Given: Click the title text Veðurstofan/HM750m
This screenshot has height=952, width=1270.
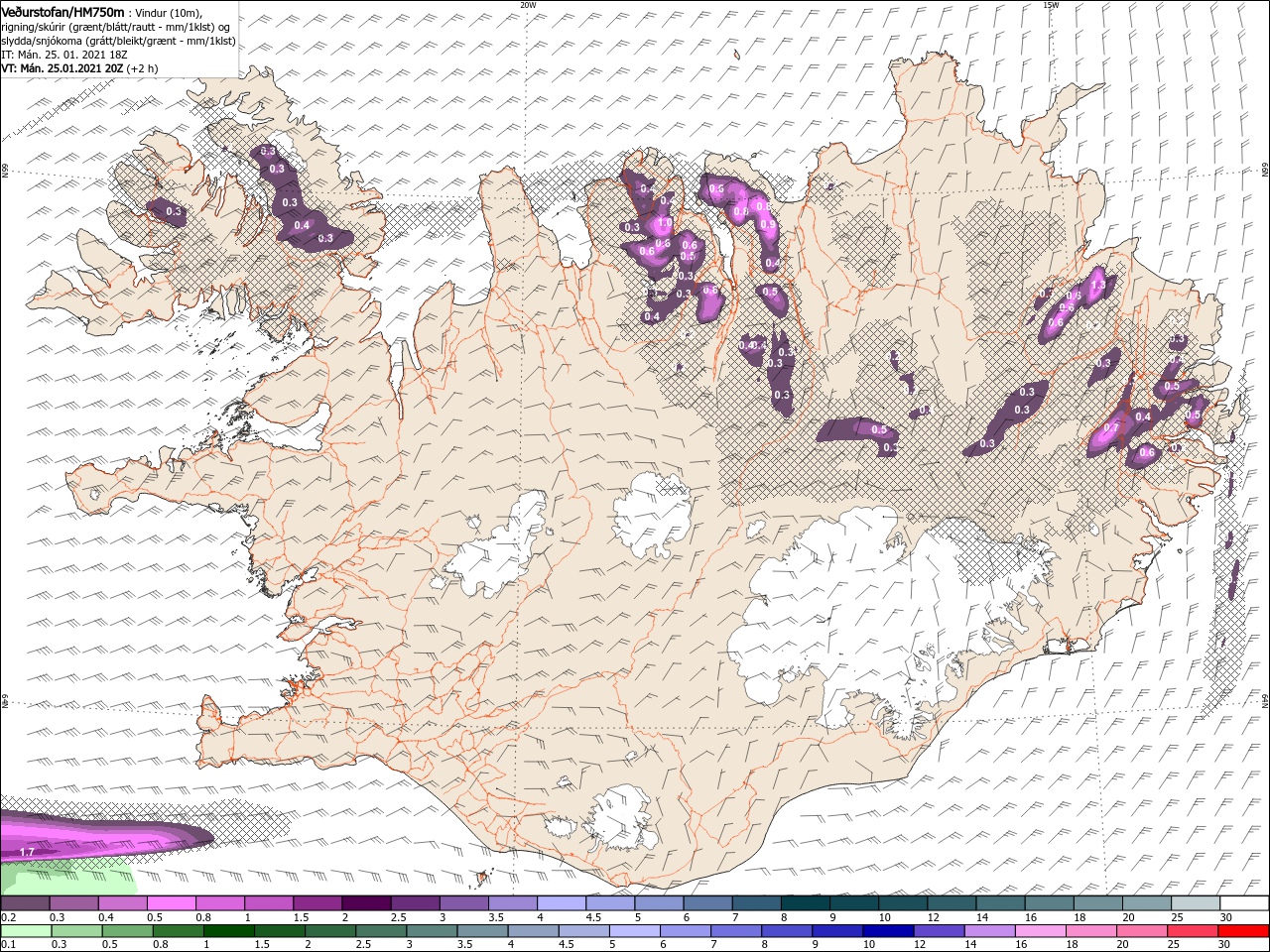Looking at the screenshot, I should coord(63,12).
